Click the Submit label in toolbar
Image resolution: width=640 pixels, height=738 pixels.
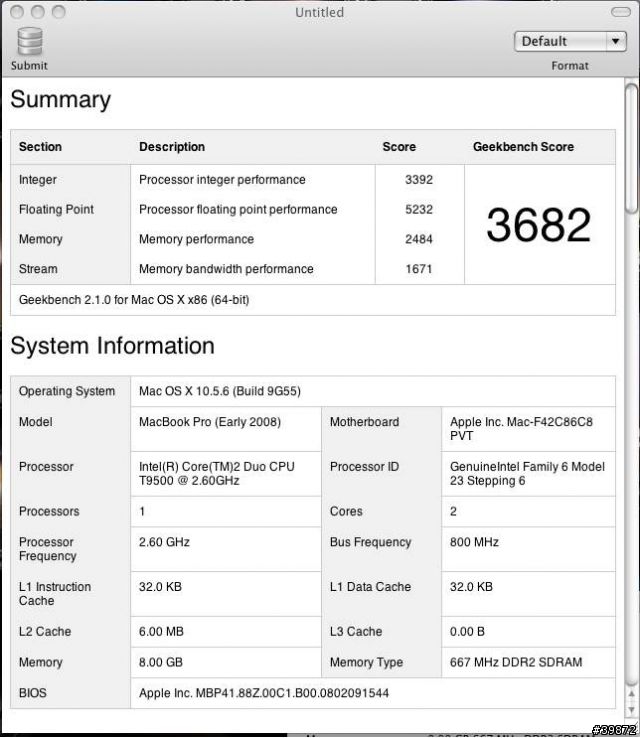[x=29, y=65]
